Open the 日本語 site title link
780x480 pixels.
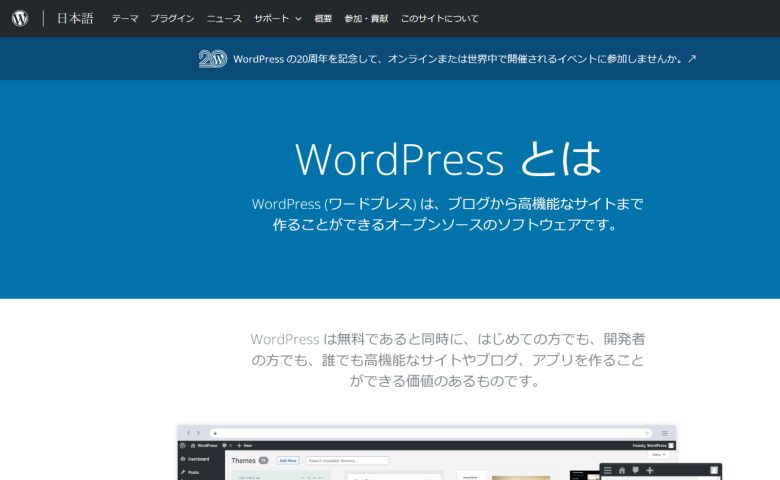click(x=75, y=18)
